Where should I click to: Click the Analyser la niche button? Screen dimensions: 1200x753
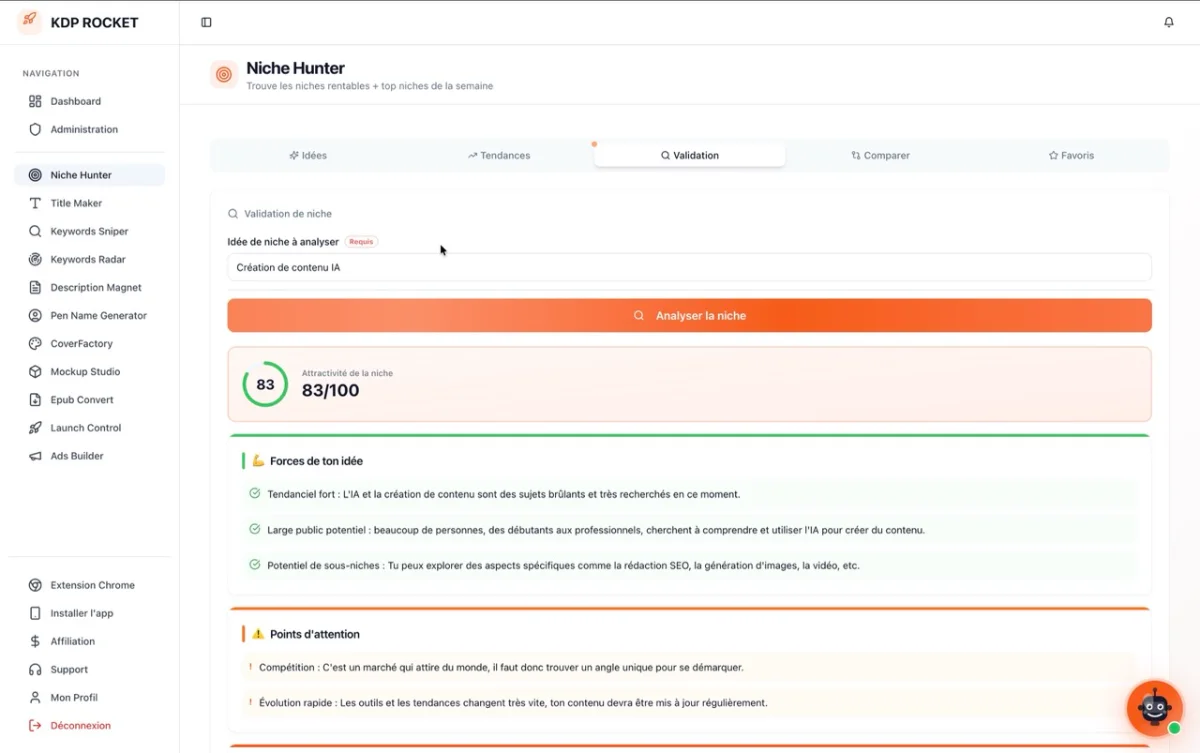pos(689,315)
